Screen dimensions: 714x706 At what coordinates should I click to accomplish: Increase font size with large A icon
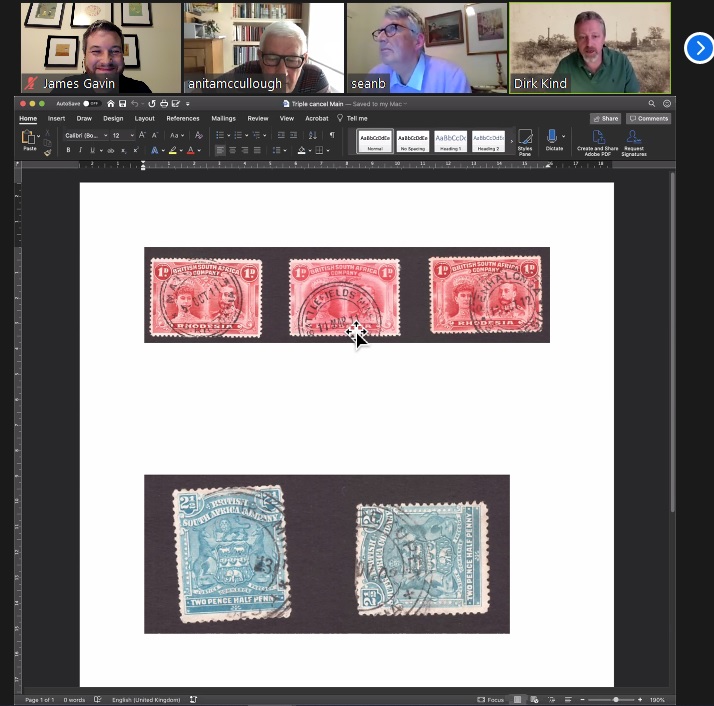[x=142, y=135]
